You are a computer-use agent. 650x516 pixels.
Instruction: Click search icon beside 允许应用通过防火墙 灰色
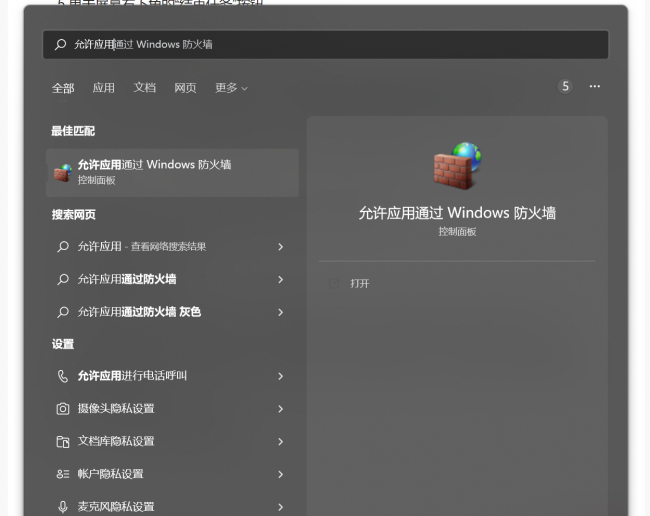tap(63, 312)
